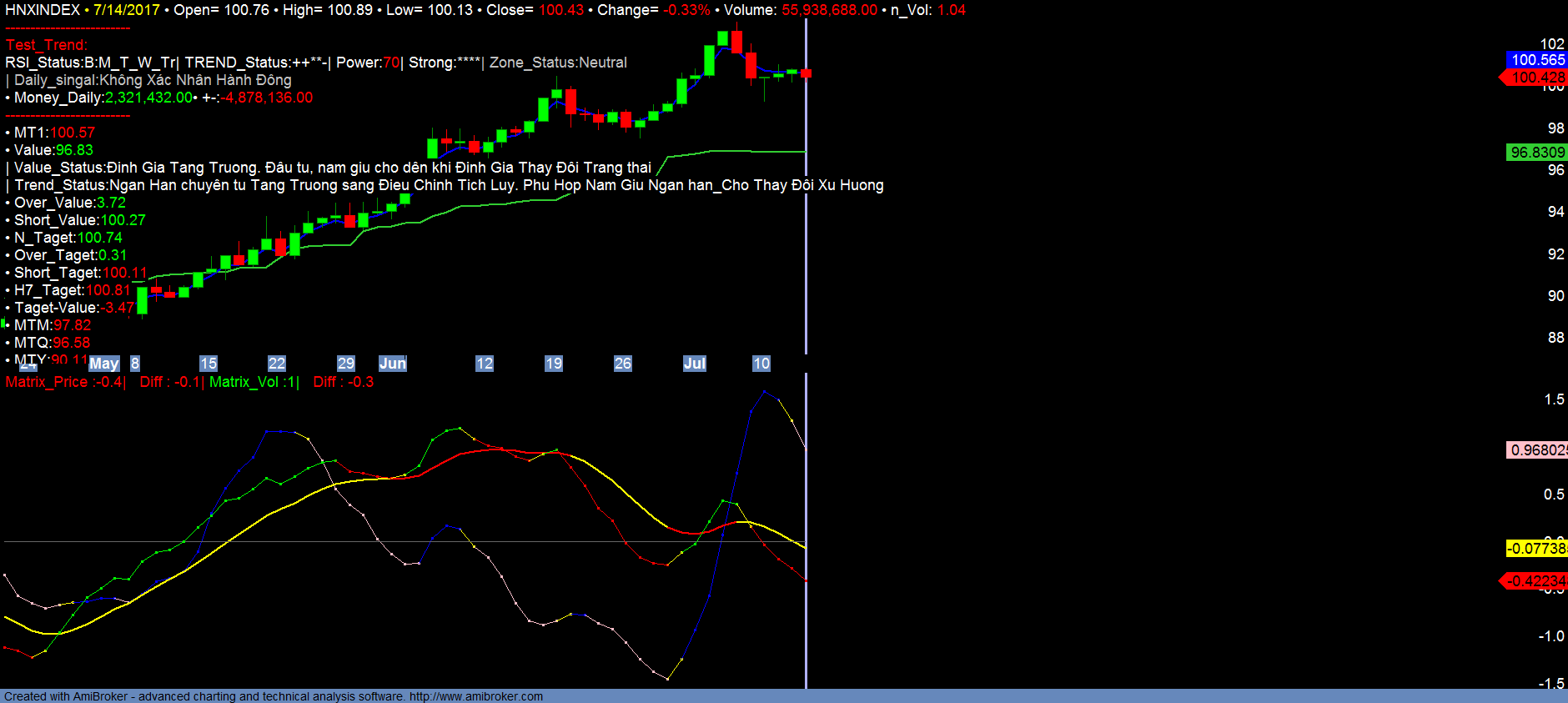Select the 10 date marker after Jul
This screenshot has height=703, width=1568.
click(x=761, y=364)
